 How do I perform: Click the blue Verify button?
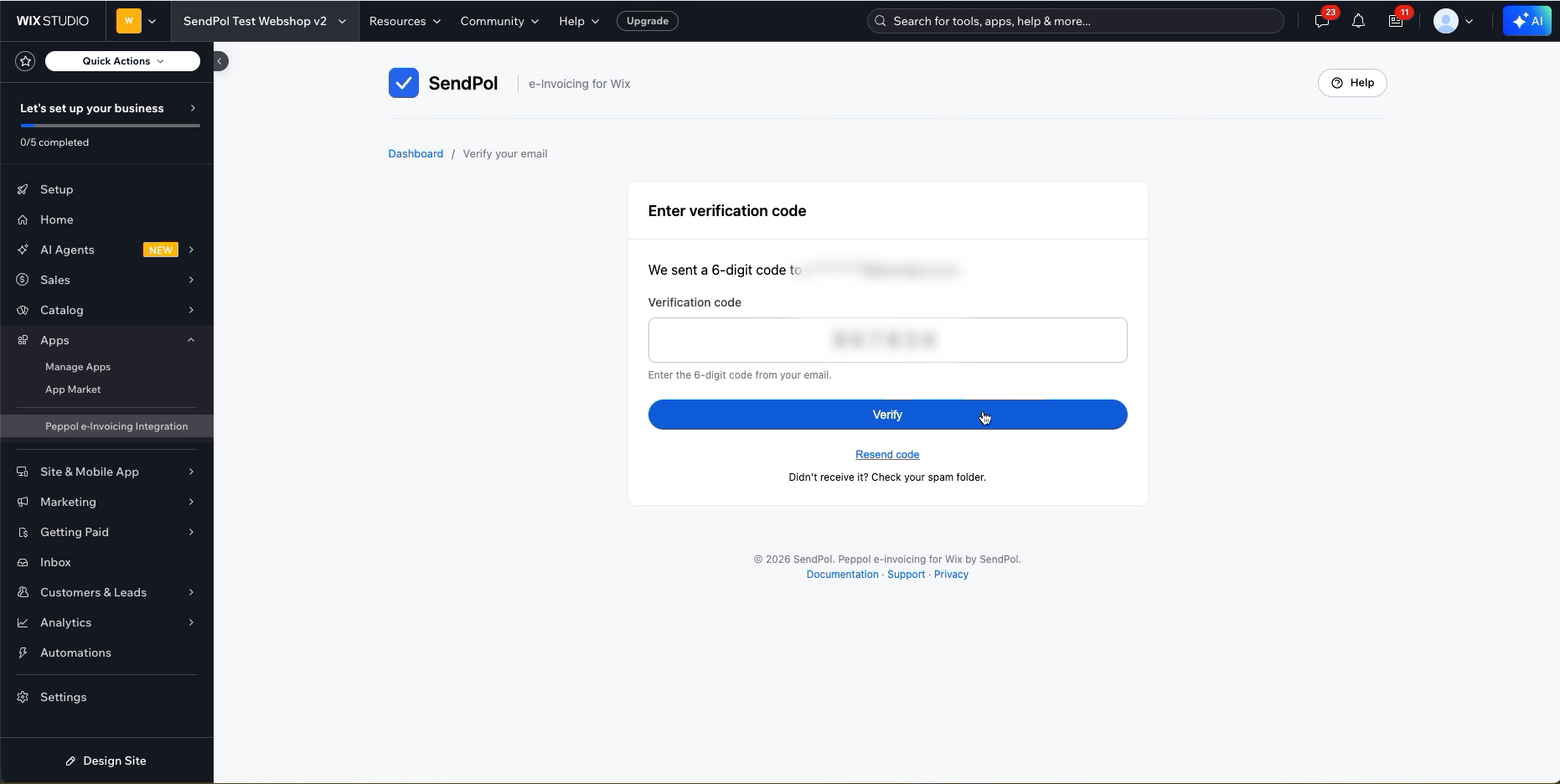click(x=887, y=415)
